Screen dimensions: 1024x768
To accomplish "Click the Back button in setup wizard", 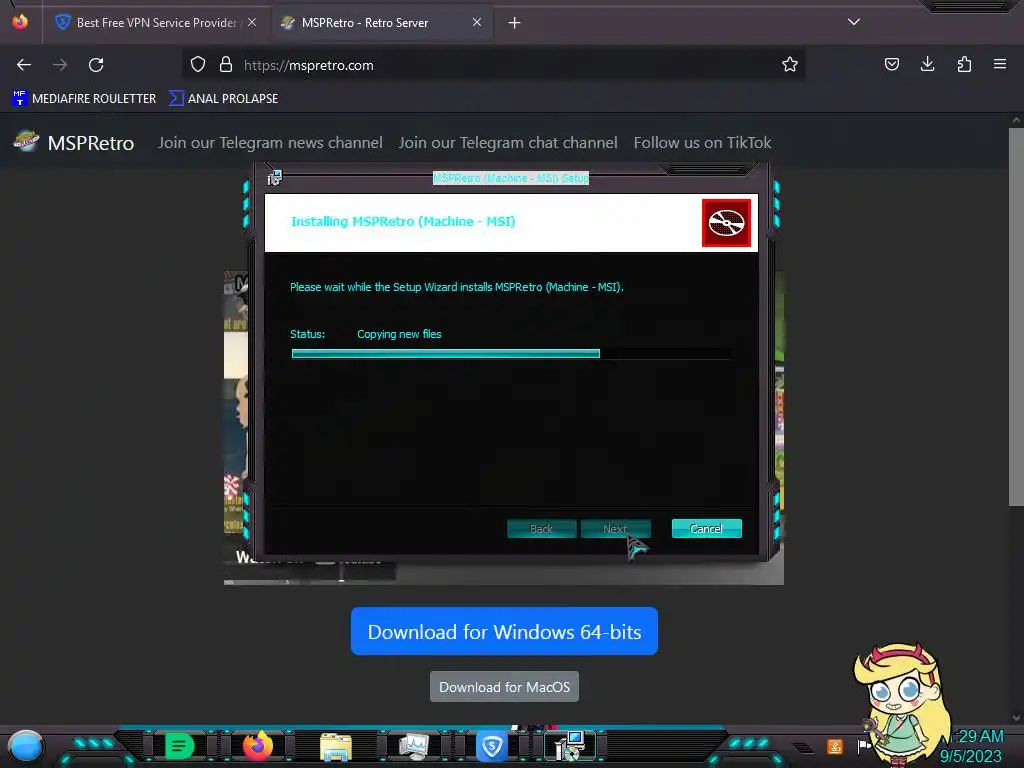I will [x=541, y=528].
